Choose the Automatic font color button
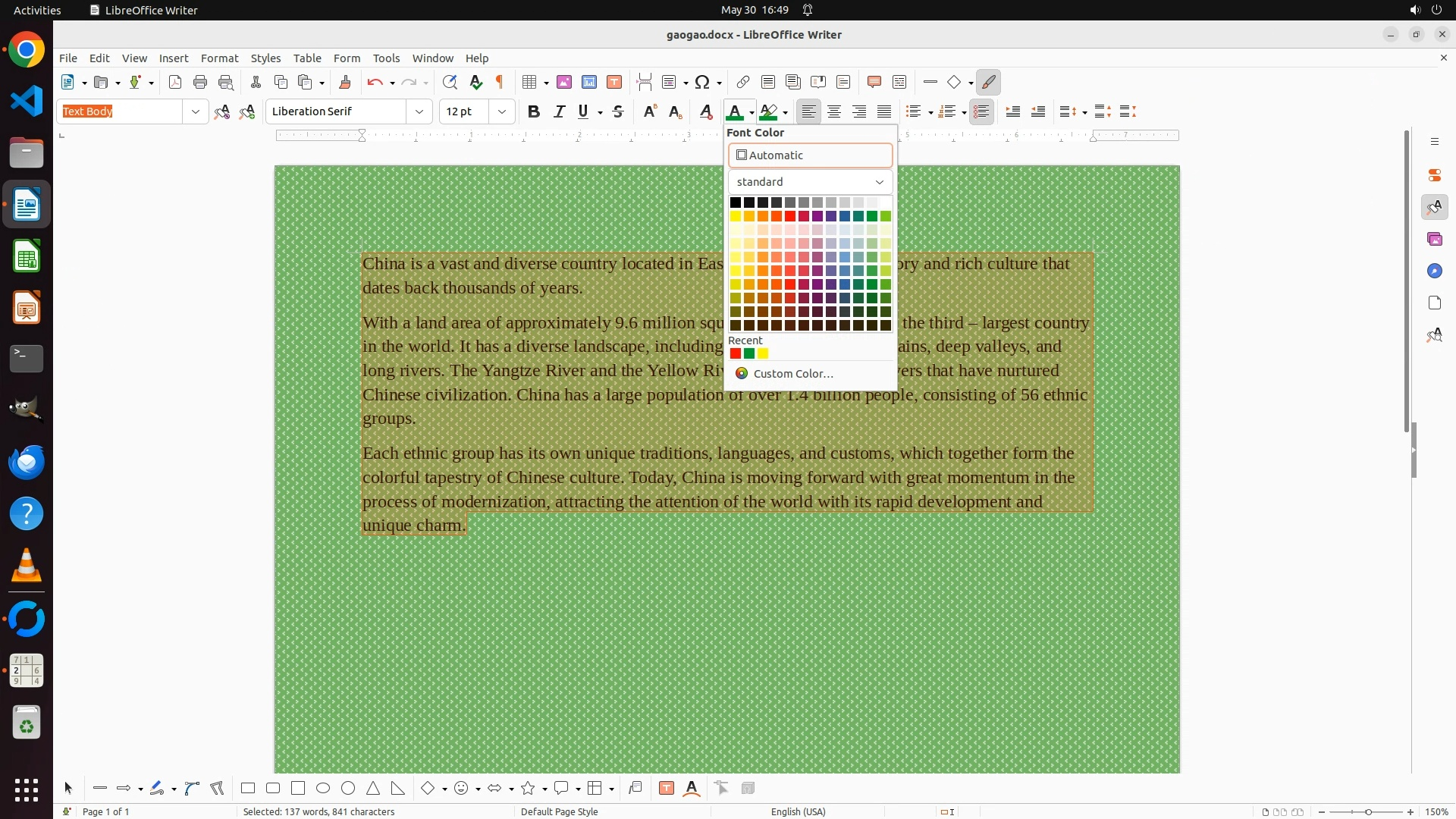The image size is (1456, 819). pos(810,155)
